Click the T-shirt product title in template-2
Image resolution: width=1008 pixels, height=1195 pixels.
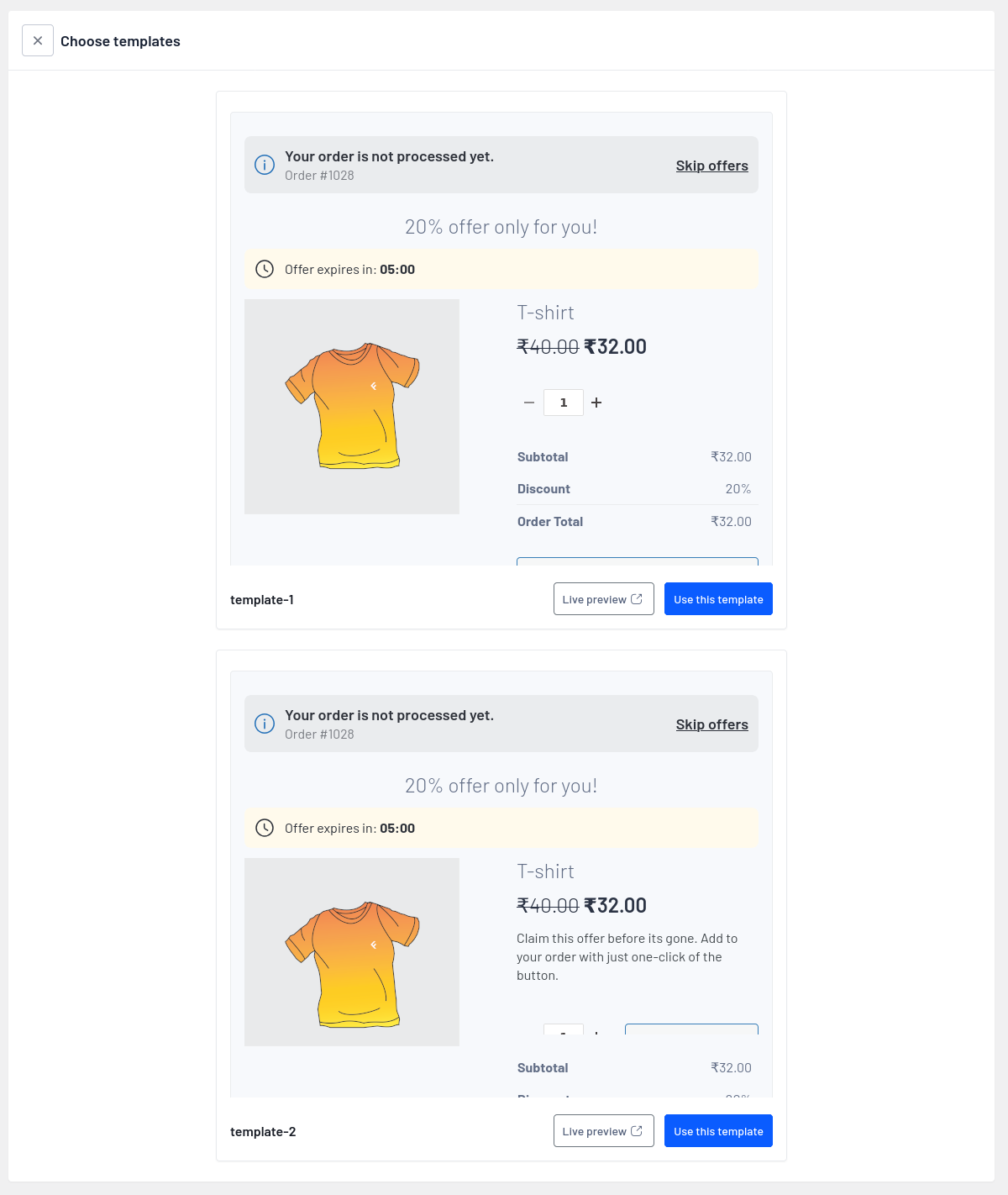(545, 871)
